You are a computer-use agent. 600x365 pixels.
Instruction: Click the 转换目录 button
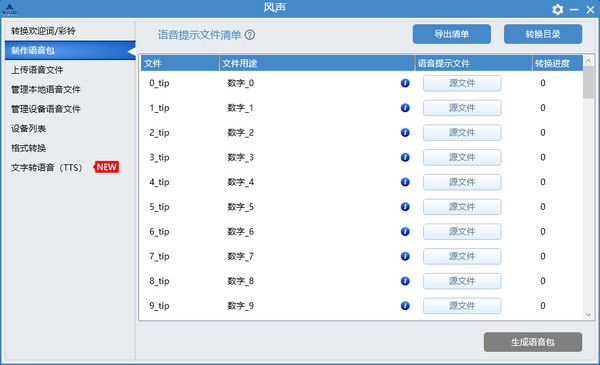pyautogui.click(x=543, y=34)
